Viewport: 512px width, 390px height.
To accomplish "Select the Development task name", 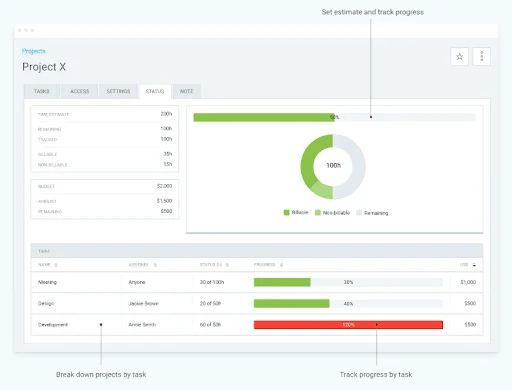I will 53,325.
